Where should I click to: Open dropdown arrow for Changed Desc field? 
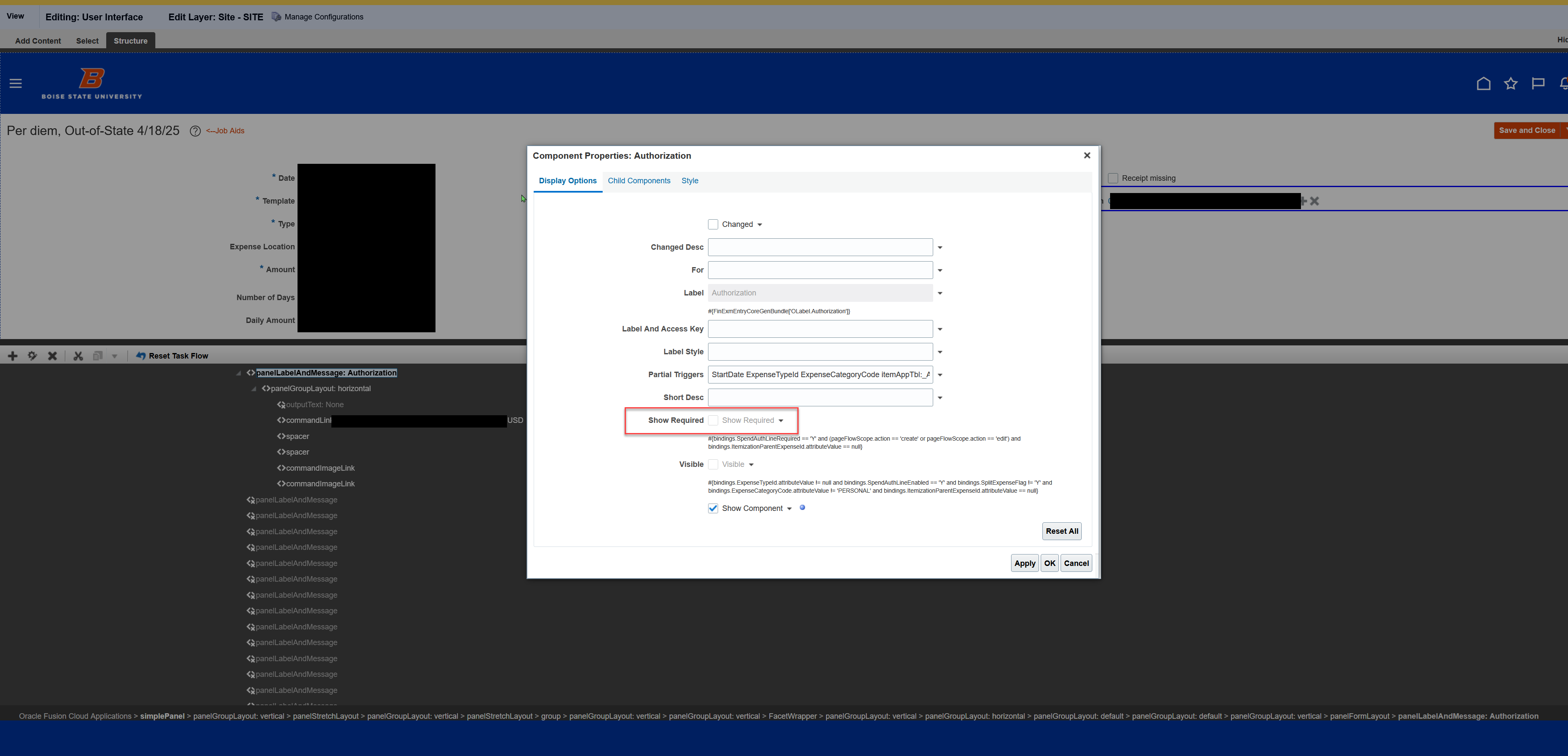940,248
